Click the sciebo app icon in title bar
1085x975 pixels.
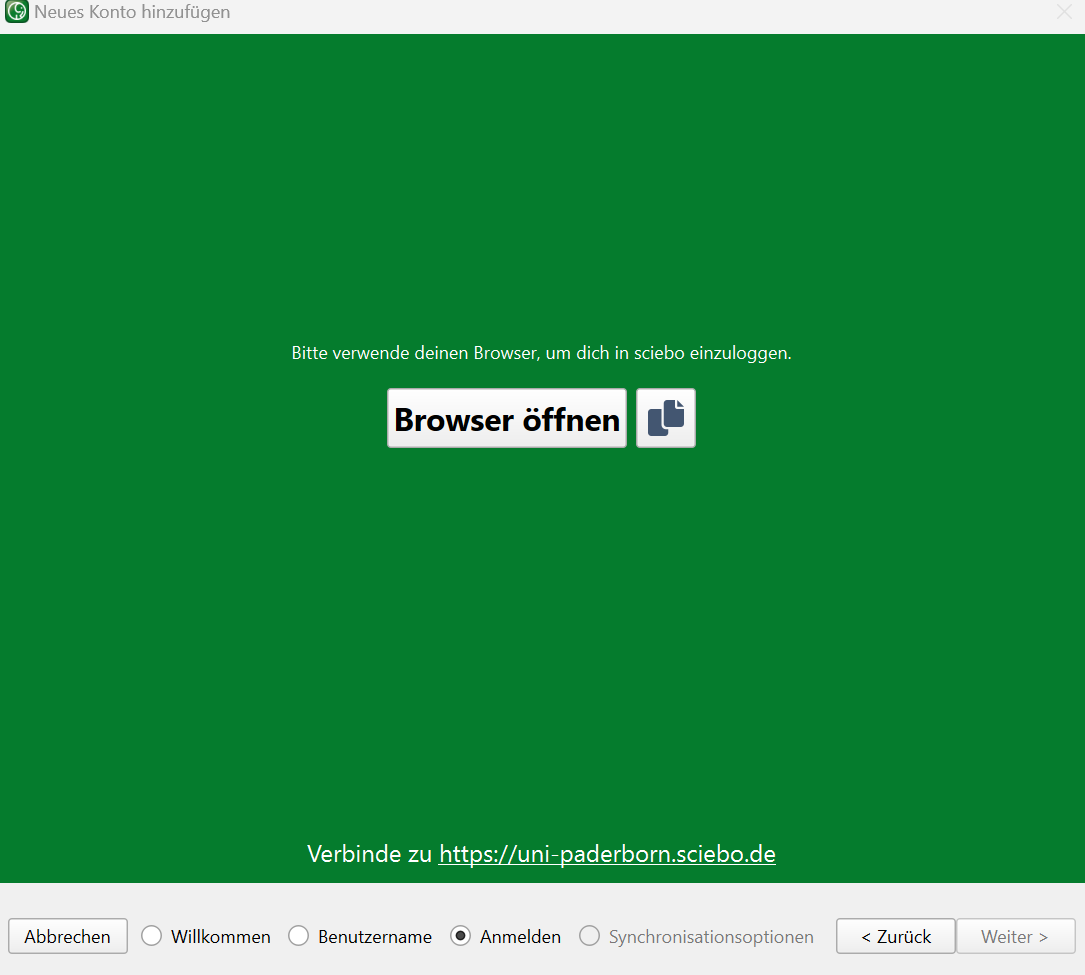pos(17,13)
